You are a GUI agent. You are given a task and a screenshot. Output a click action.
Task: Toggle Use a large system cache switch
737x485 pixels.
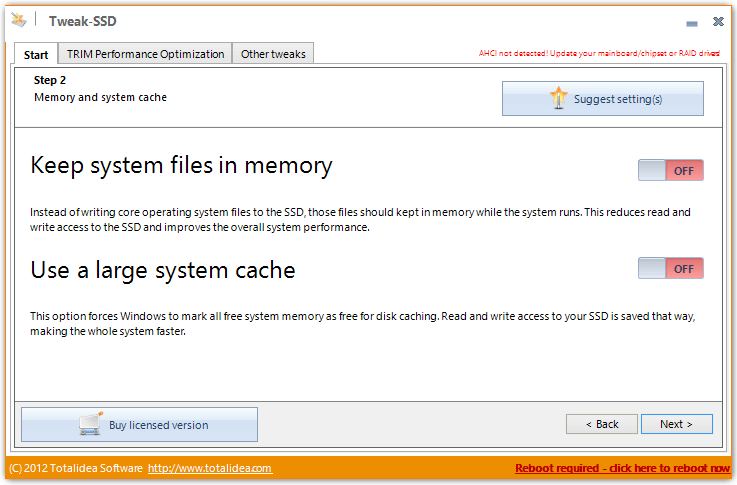[x=670, y=268]
